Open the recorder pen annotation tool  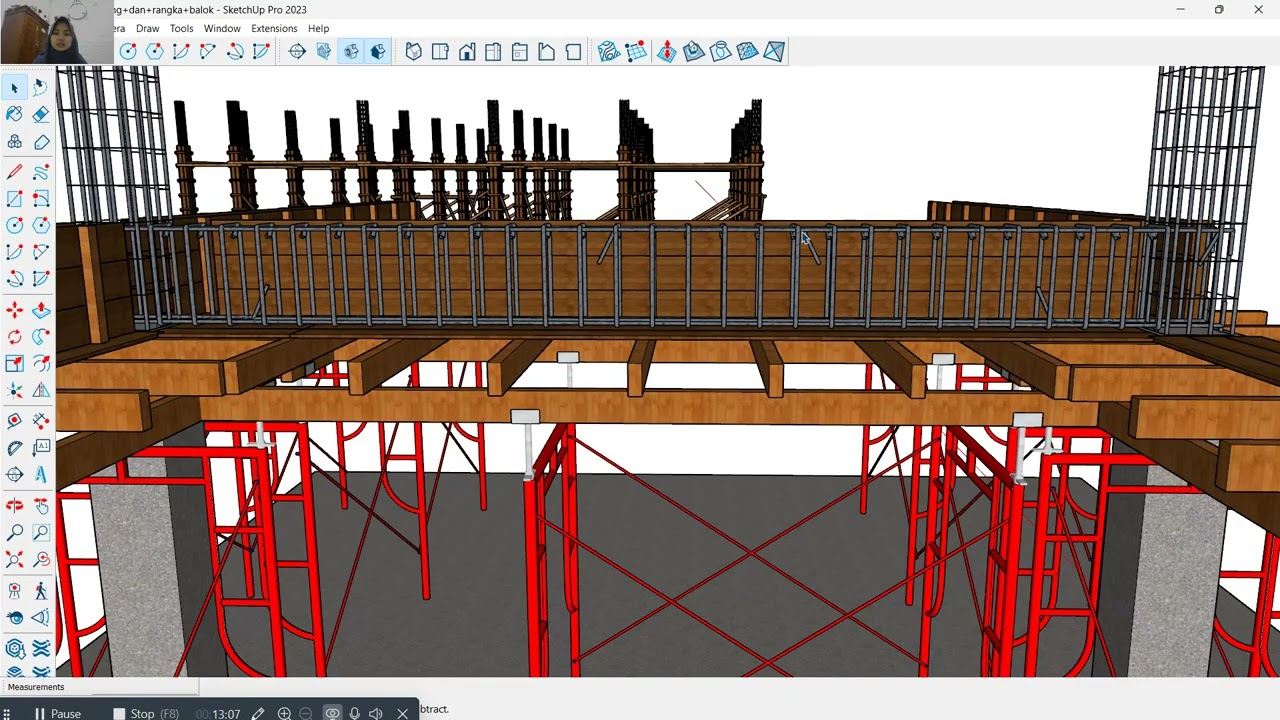click(x=258, y=713)
